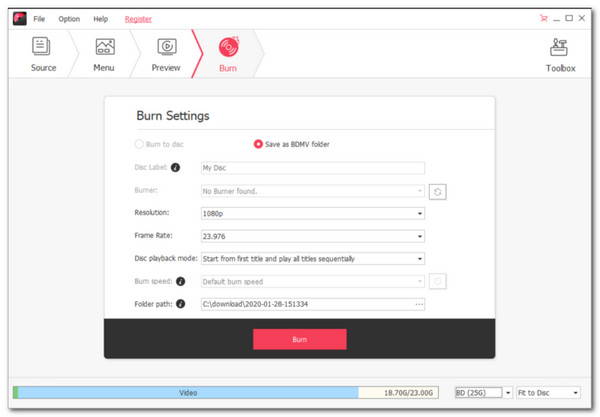The height and width of the screenshot is (417, 600).
Task: Open the Preview step icon
Action: [167, 47]
